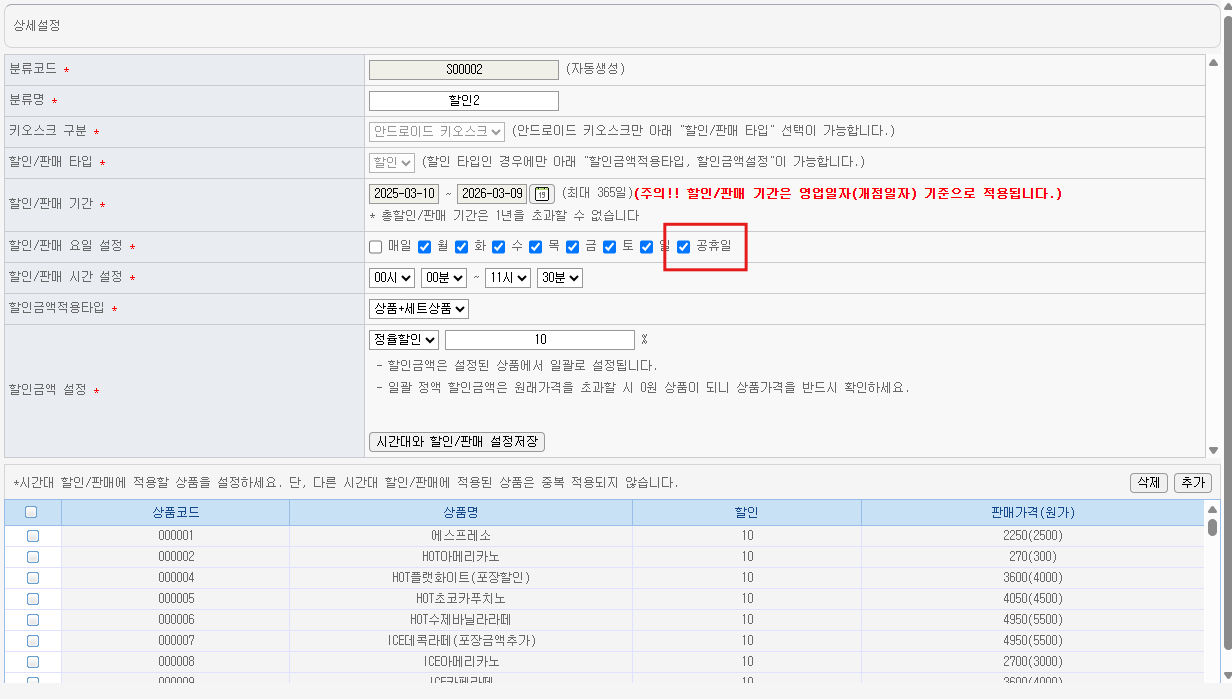Click the product list scrollbar thumb
The width and height of the screenshot is (1232, 699).
(x=1212, y=526)
